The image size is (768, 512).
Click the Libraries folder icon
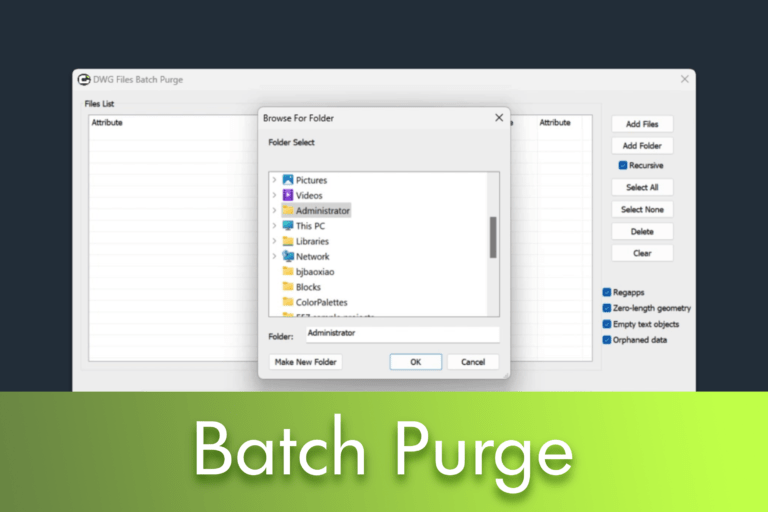pyautogui.click(x=288, y=241)
